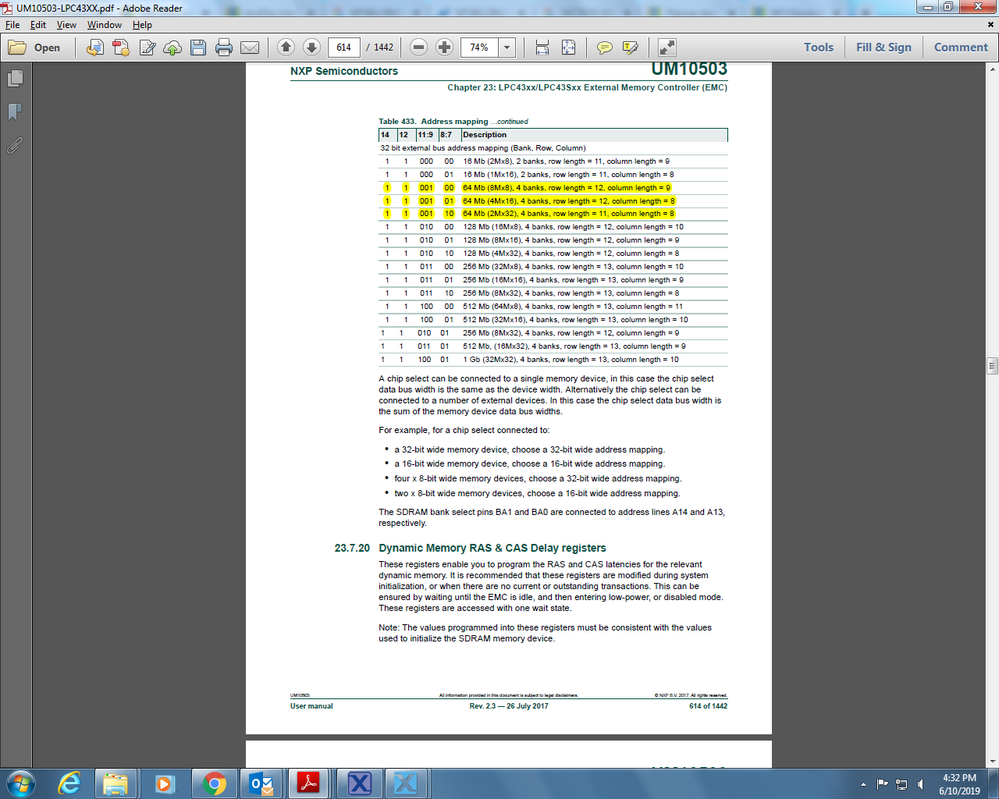The height and width of the screenshot is (799, 999).
Task: Click the zoom percentage field showing 74%
Action: click(479, 47)
